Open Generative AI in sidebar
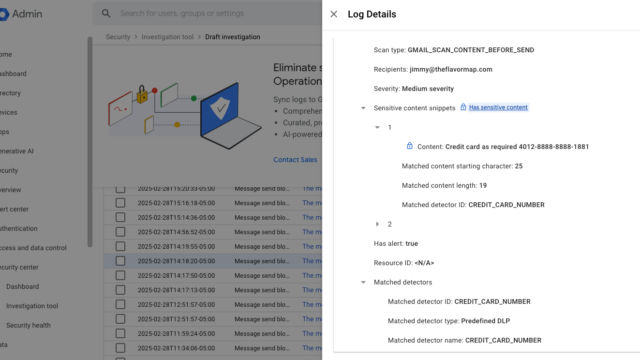Viewport: 640px width, 360px height. coord(17,151)
